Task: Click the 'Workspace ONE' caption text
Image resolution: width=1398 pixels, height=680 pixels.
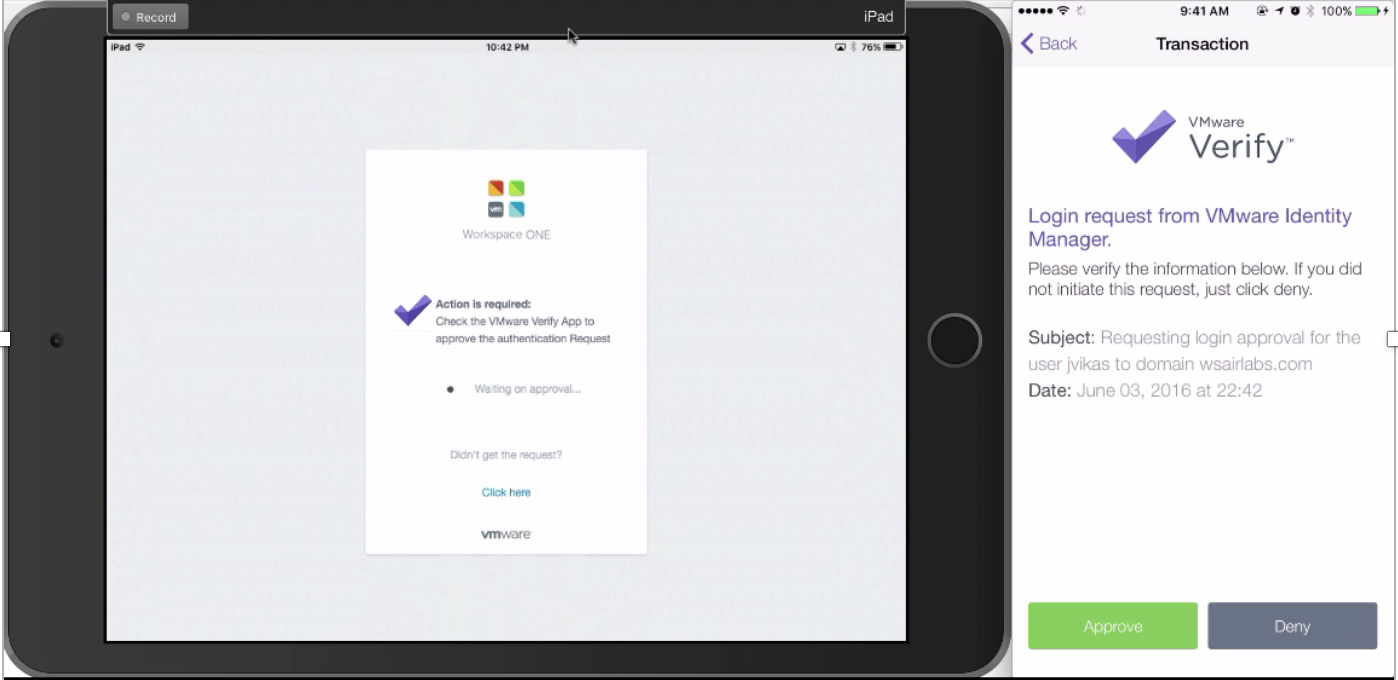Action: [506, 235]
